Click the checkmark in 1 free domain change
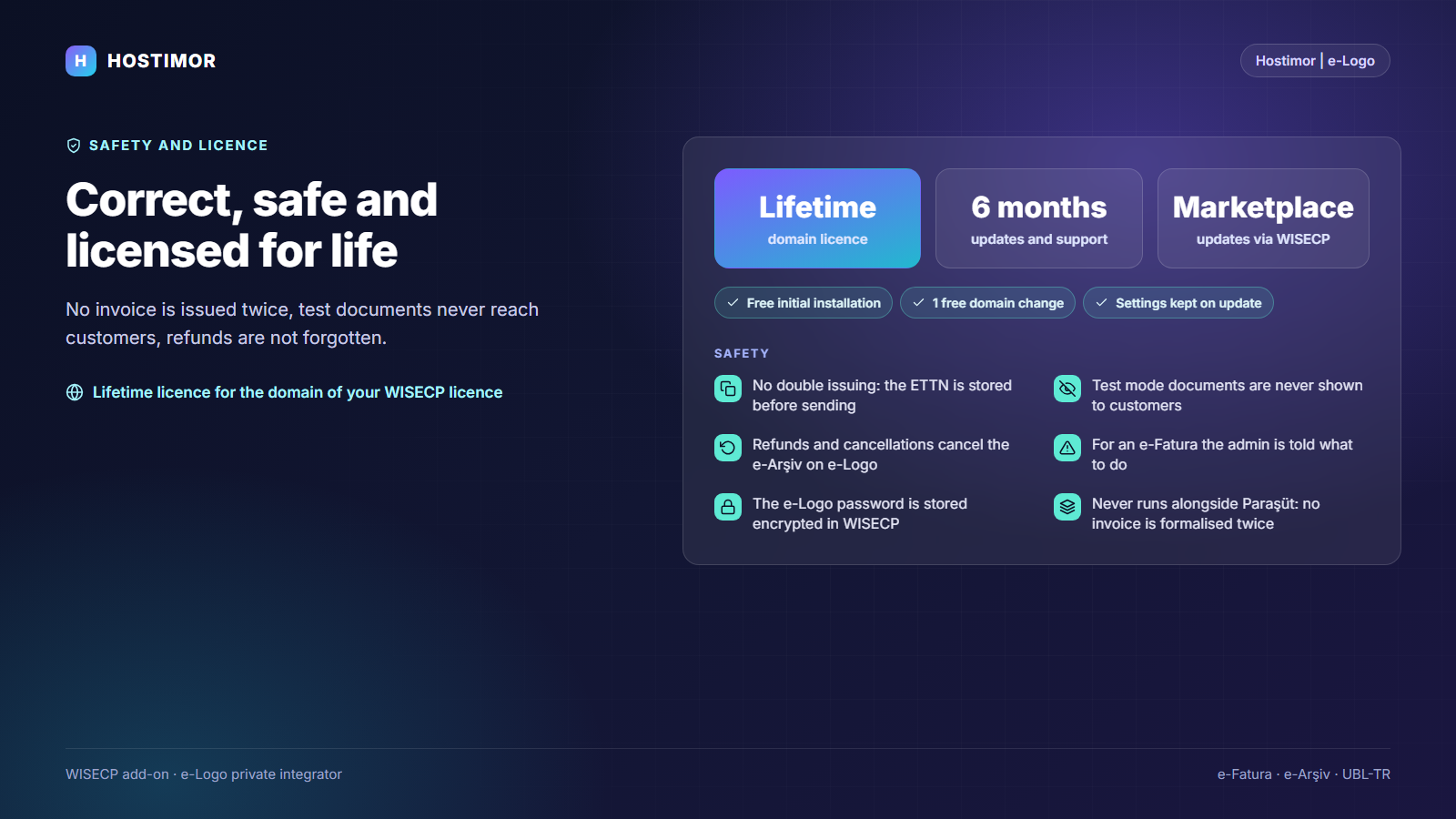The height and width of the screenshot is (819, 1456). (x=918, y=303)
